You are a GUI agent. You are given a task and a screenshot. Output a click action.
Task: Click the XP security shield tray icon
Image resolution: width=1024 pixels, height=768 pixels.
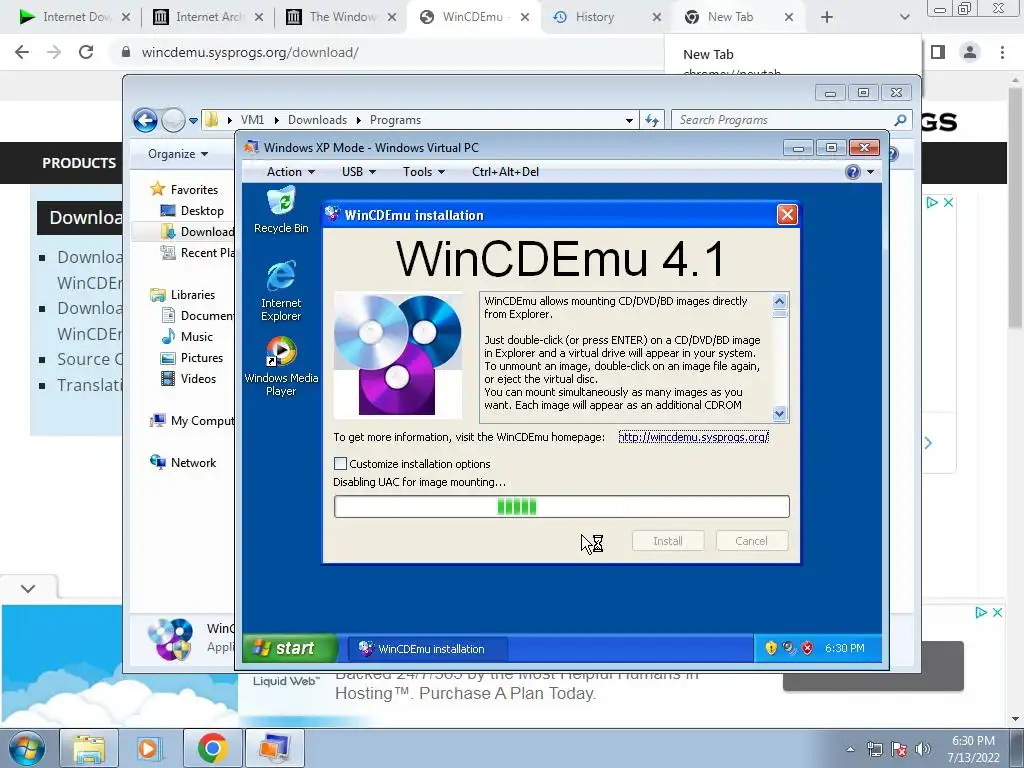click(771, 648)
